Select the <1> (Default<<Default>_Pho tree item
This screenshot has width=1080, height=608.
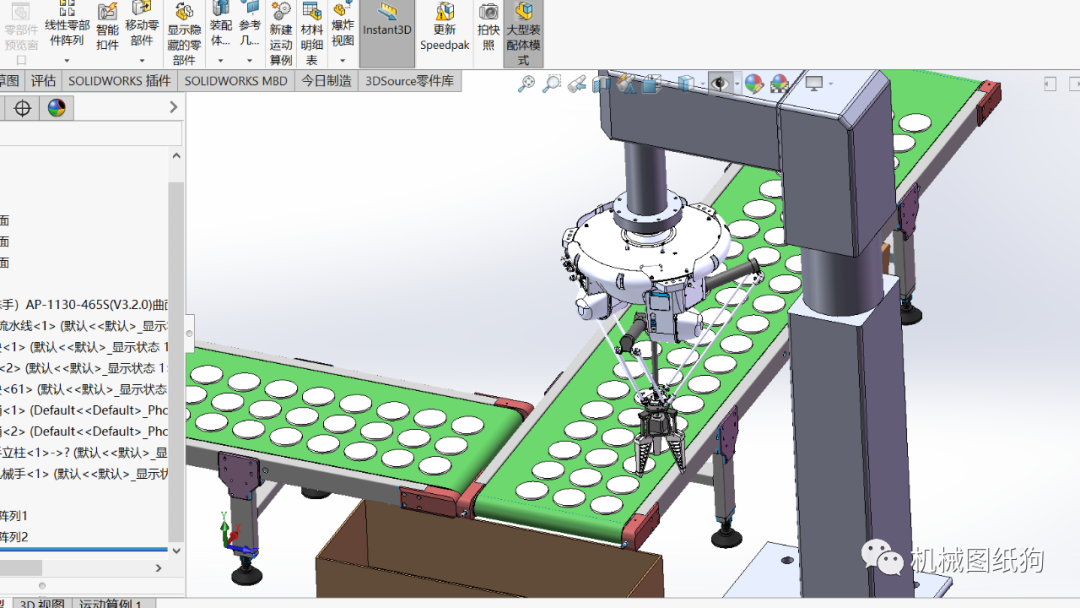point(84,410)
